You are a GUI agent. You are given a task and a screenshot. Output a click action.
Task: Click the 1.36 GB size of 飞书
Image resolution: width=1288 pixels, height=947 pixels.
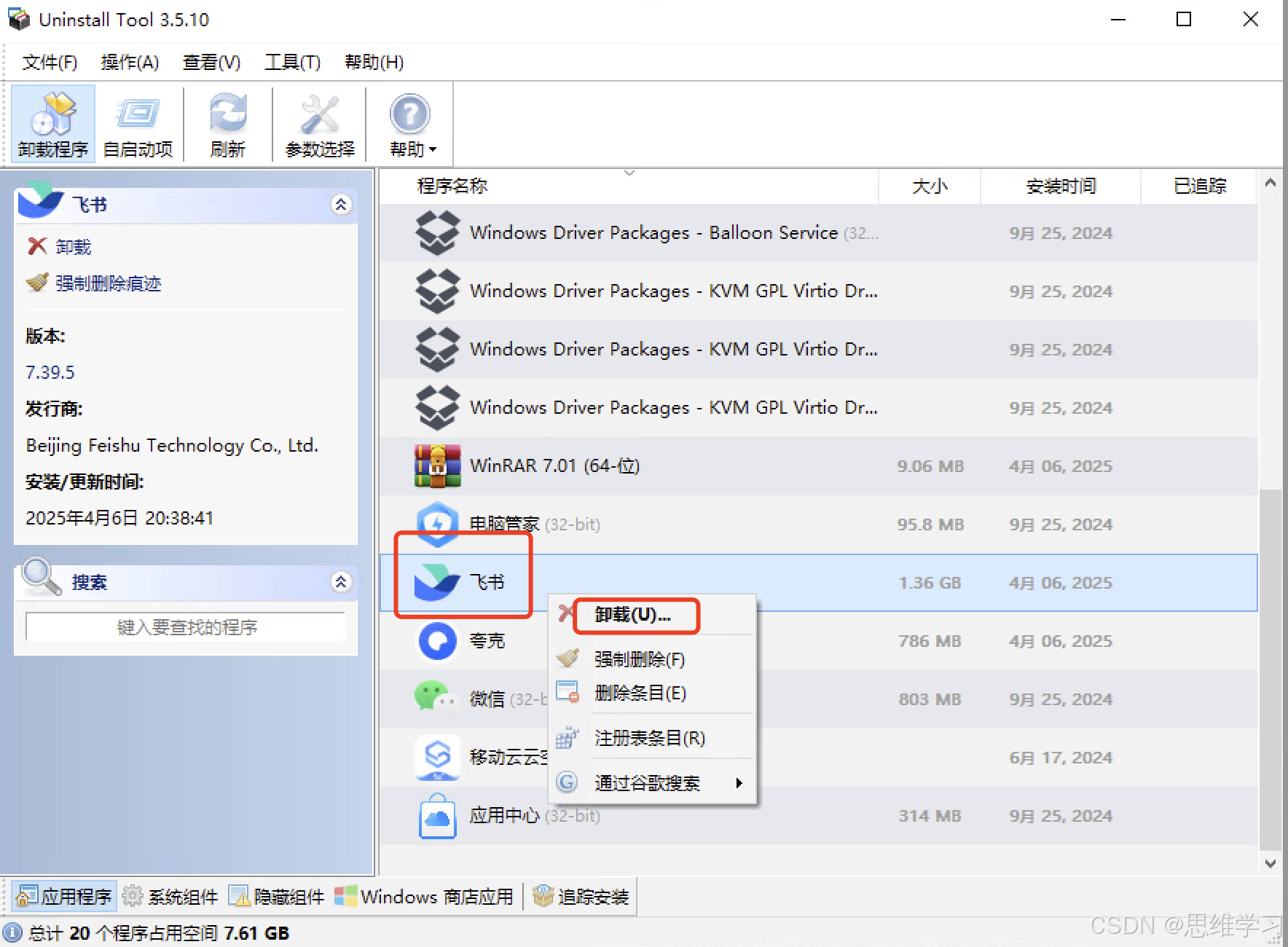point(930,583)
